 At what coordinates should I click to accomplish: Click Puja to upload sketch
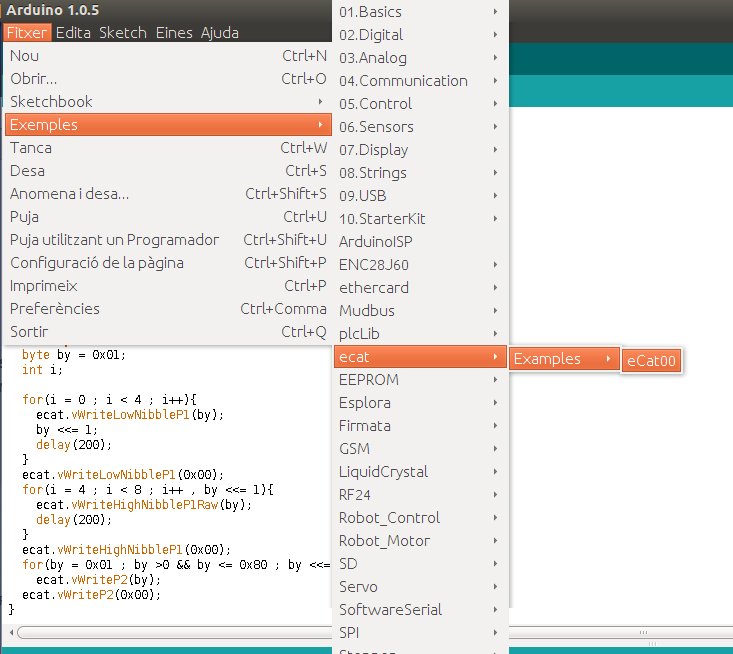(168, 216)
